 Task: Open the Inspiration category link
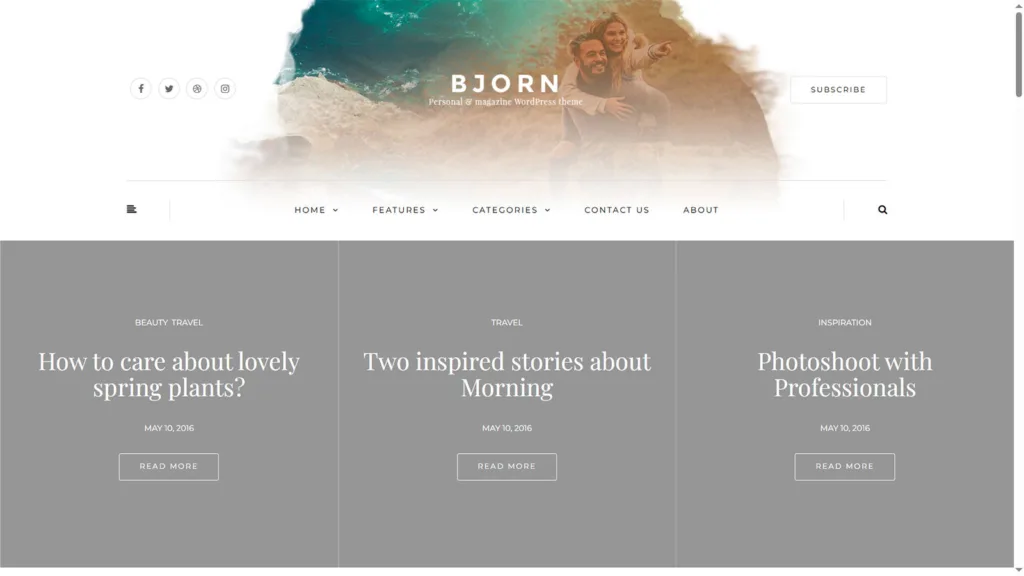click(844, 323)
